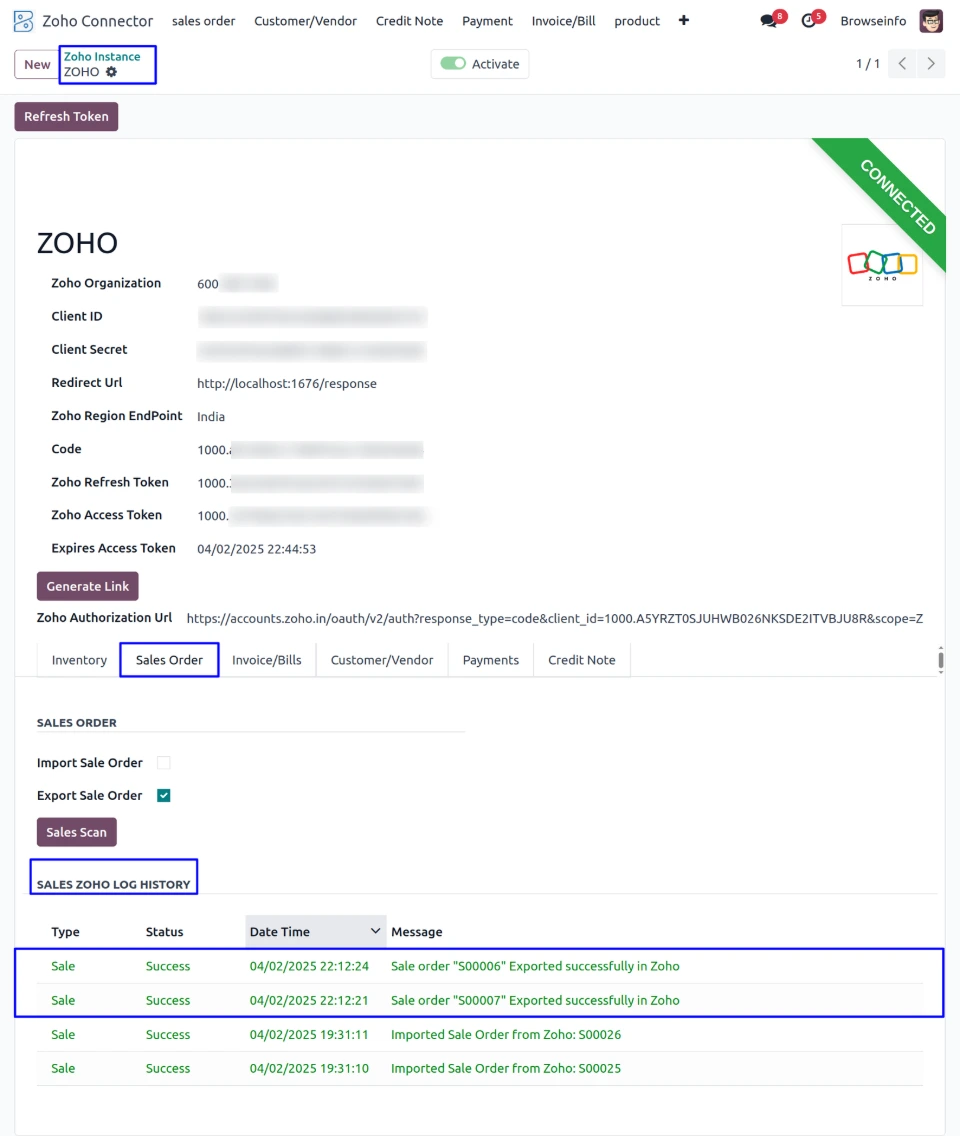Click the Zoho logo image
This screenshot has height=1136, width=960.
pos(882,264)
